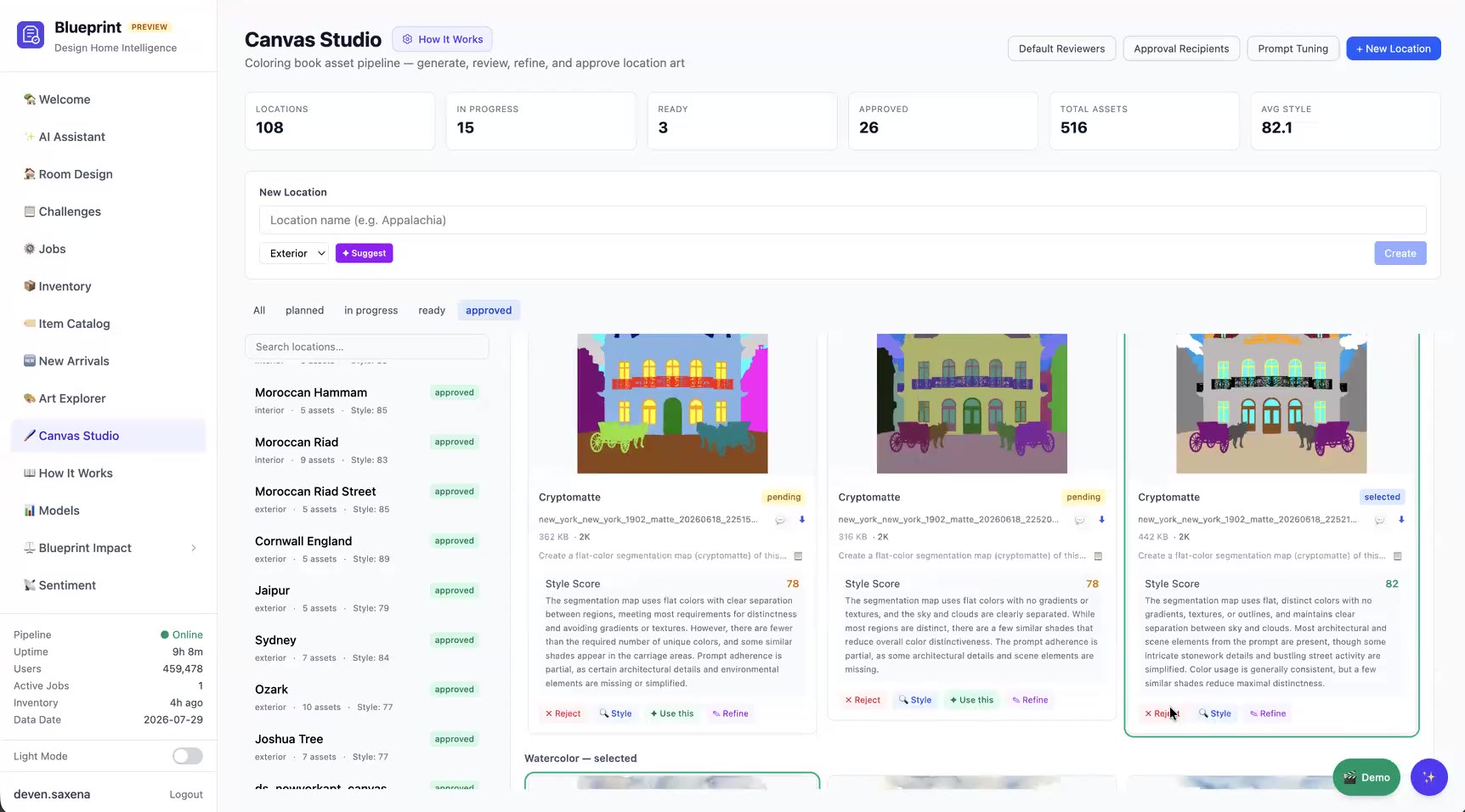Open Default Reviewers

[x=1061, y=48]
